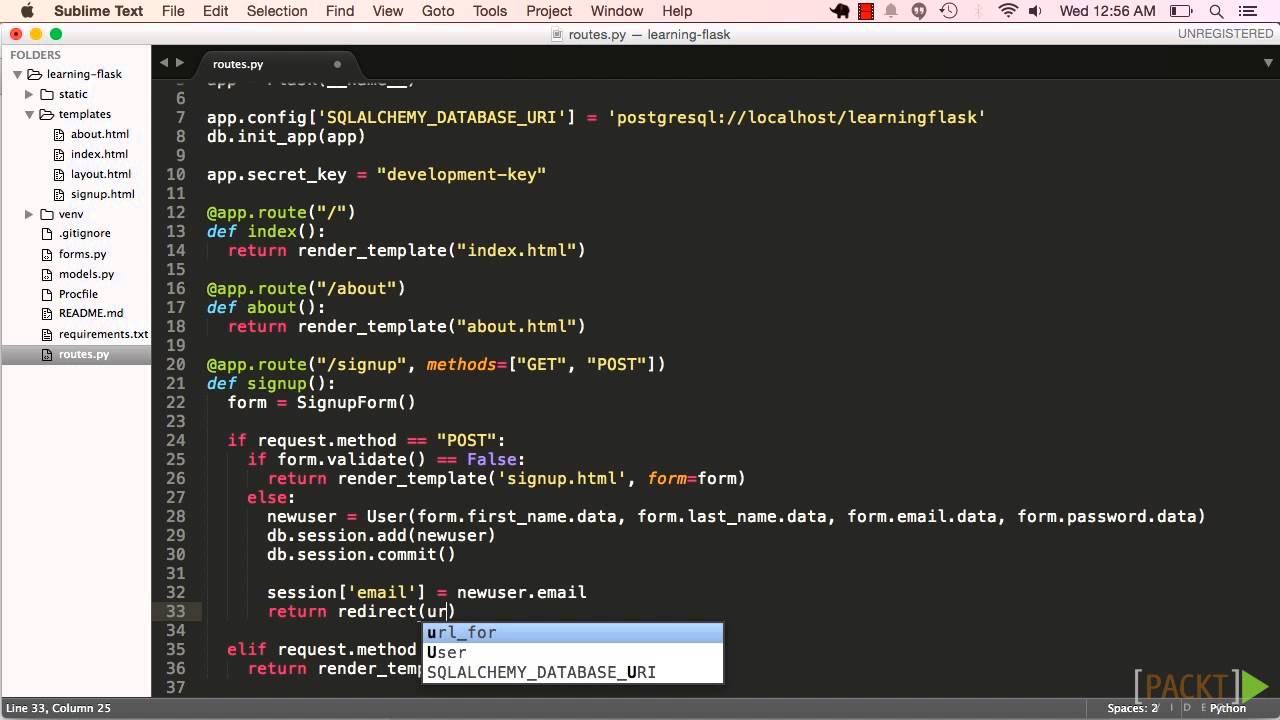This screenshot has height=720, width=1280.
Task: Click the Spaces indentation setting in status bar
Action: [1133, 708]
